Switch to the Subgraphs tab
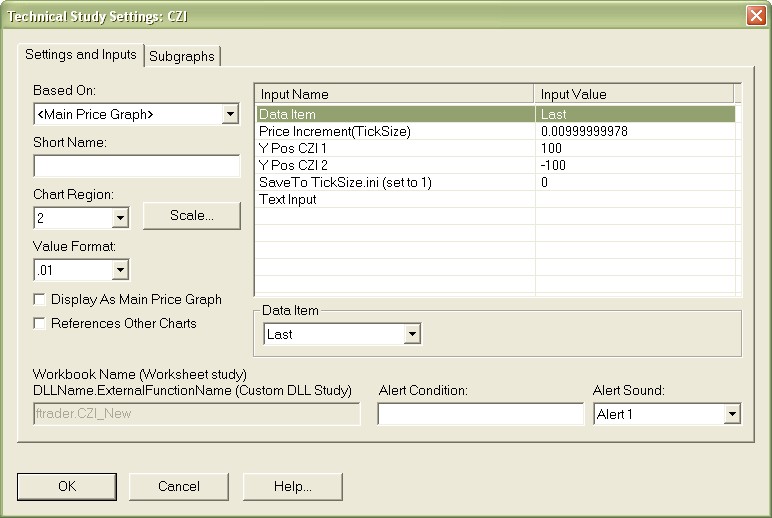This screenshot has height=518, width=772. click(182, 56)
